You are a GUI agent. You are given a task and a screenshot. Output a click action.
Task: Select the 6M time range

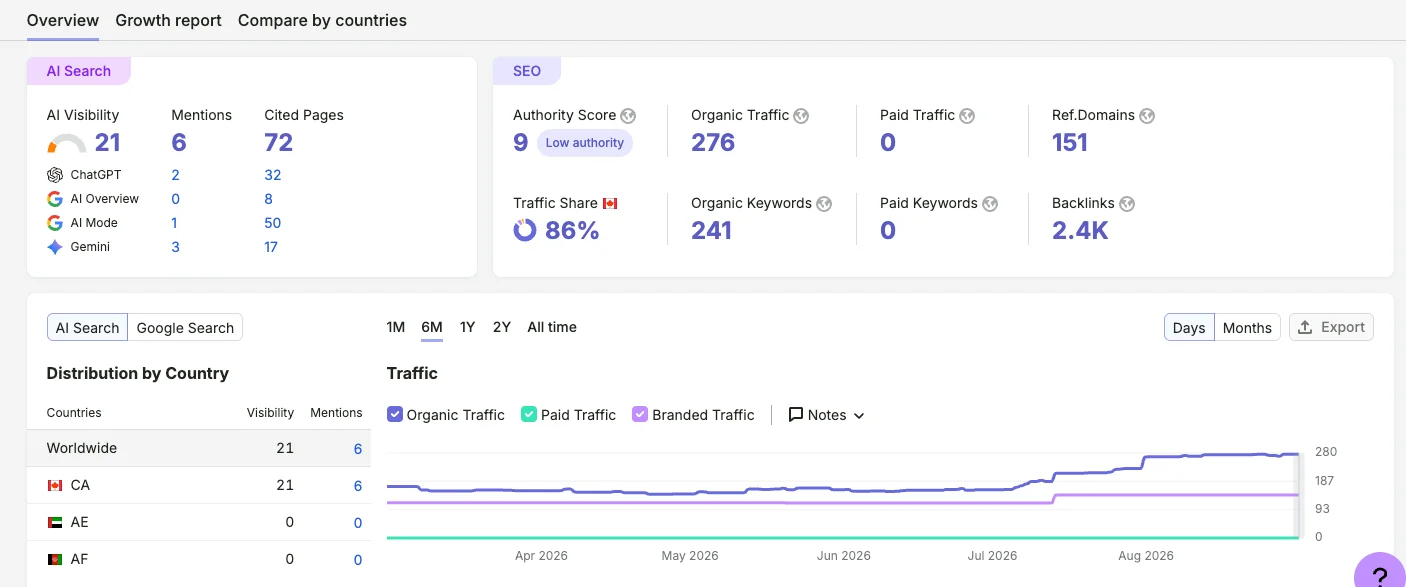[432, 327]
